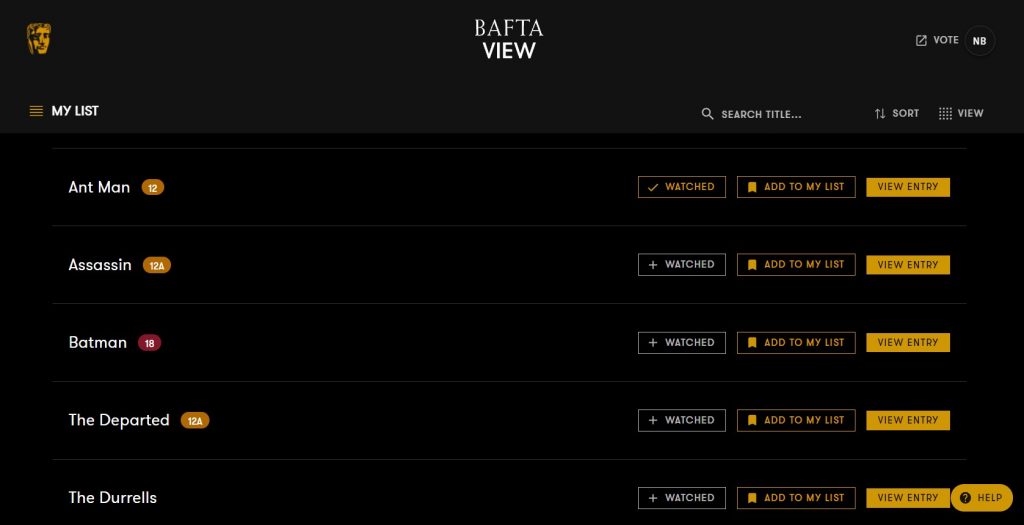The height and width of the screenshot is (525, 1024).
Task: Click the external-link Vote icon
Action: 921,40
